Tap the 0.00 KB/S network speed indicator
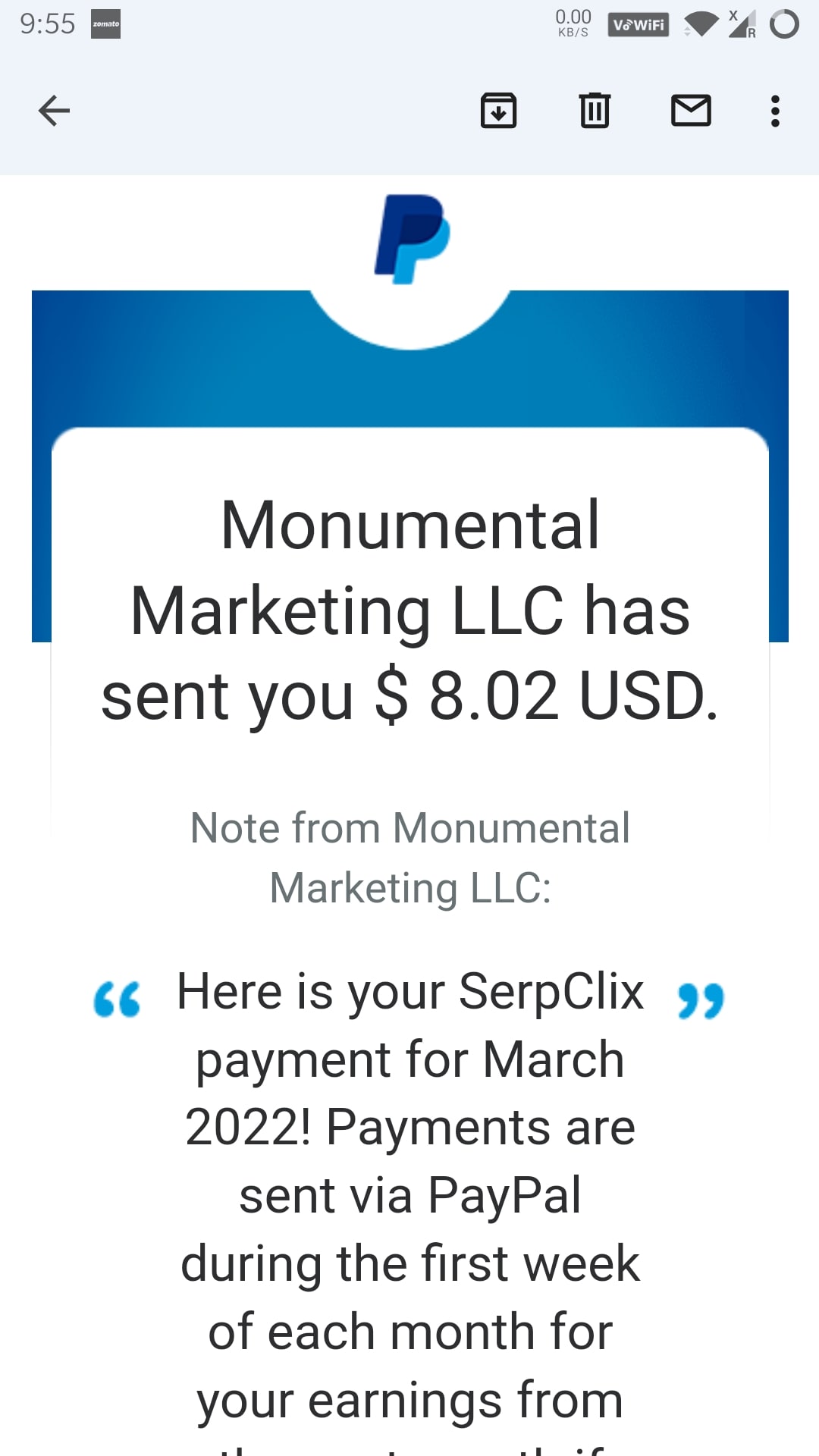The width and height of the screenshot is (819, 1456). [x=573, y=23]
